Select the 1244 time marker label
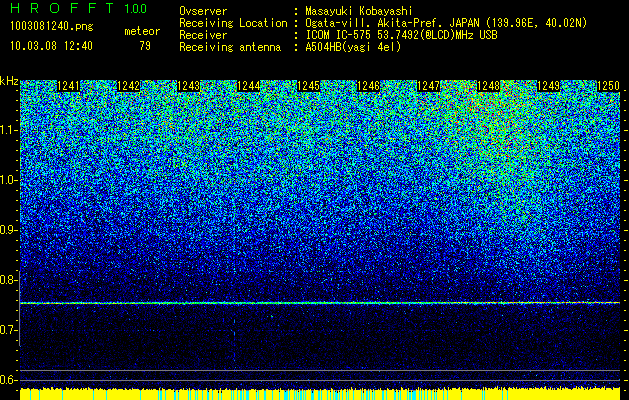Screen dimensions: 629x400 coord(249,86)
